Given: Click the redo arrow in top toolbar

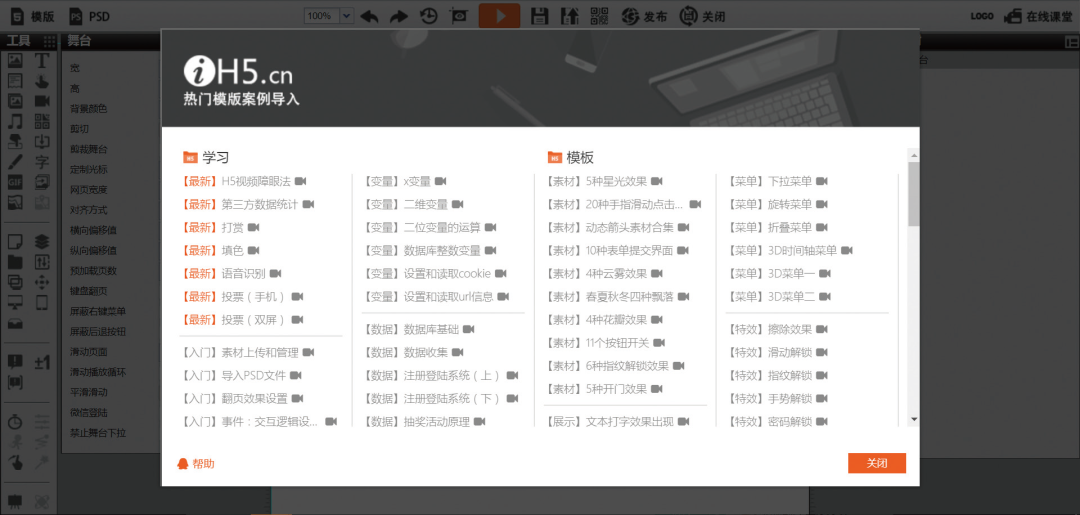Looking at the screenshot, I should tap(399, 17).
